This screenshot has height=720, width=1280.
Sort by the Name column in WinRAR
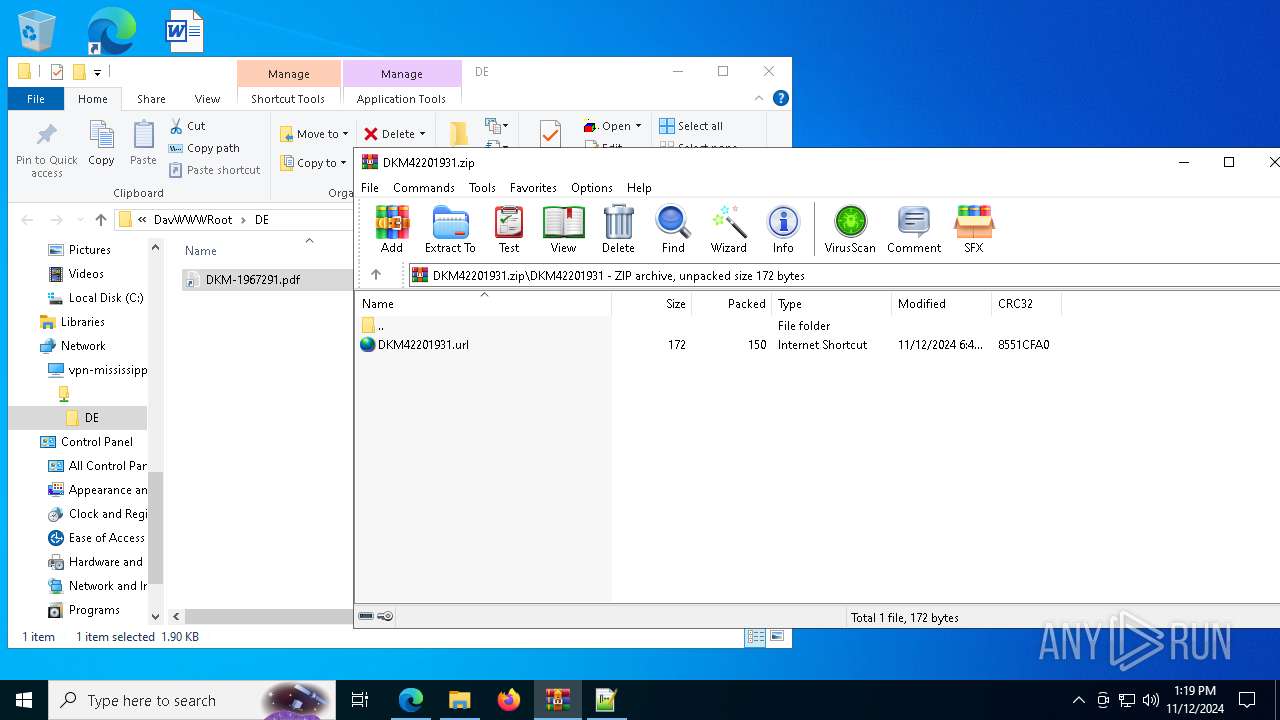pyautogui.click(x=484, y=304)
